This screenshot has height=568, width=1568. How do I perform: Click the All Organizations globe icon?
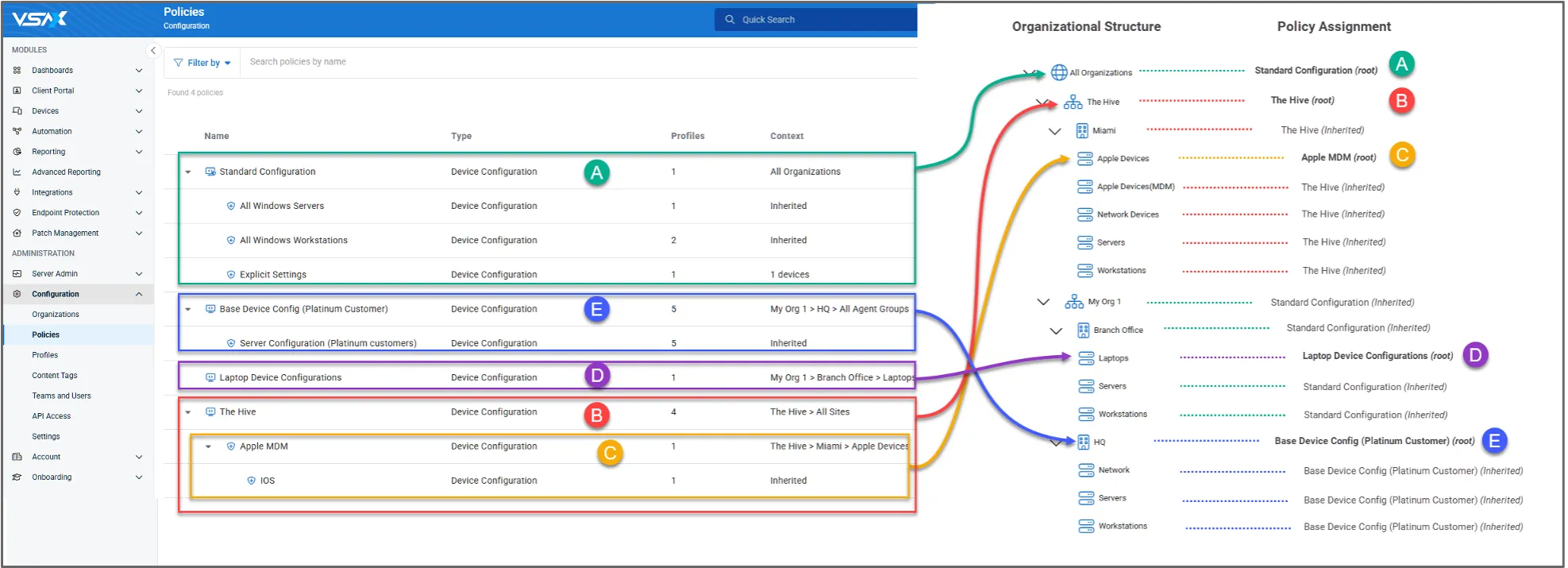pyautogui.click(x=1058, y=72)
